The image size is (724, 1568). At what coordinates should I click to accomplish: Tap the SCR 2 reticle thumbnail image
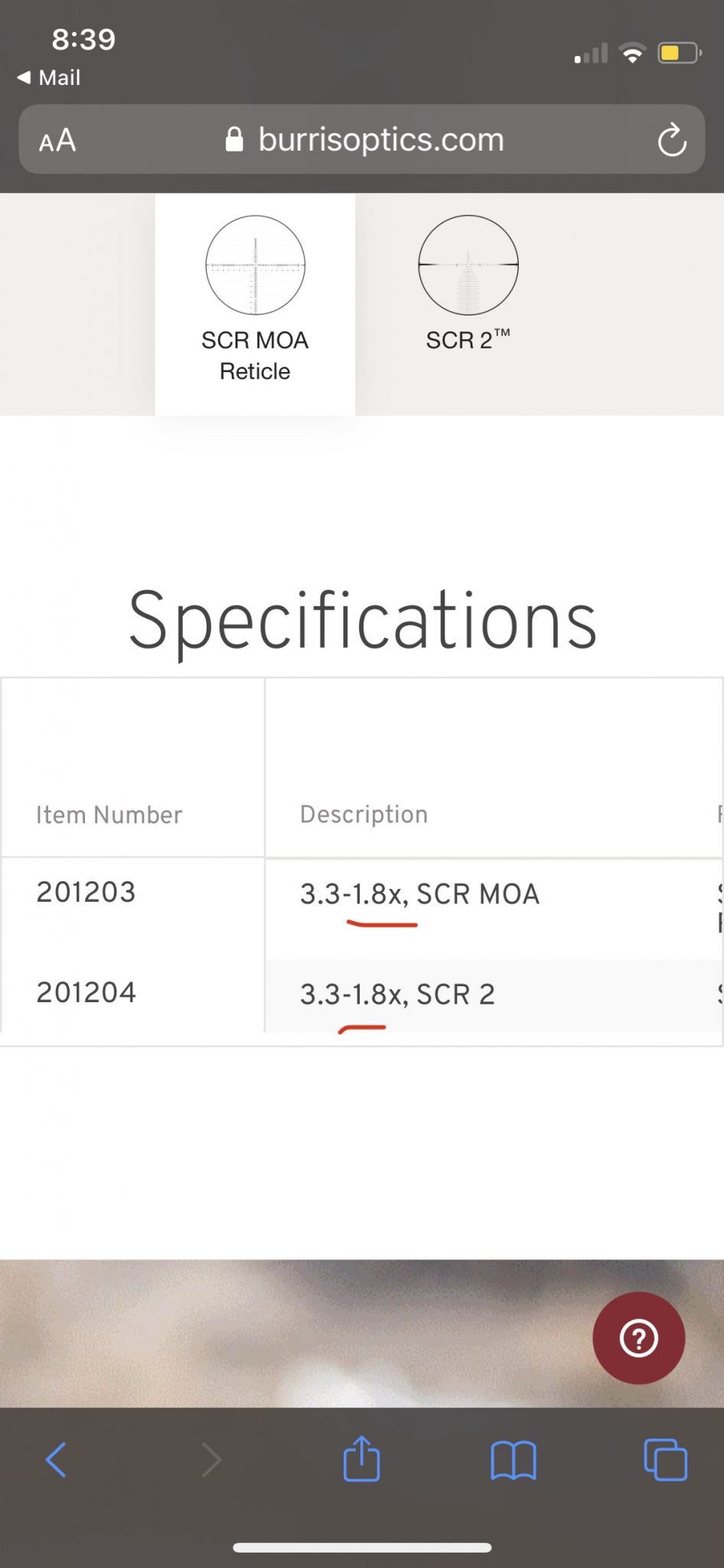tap(468, 265)
